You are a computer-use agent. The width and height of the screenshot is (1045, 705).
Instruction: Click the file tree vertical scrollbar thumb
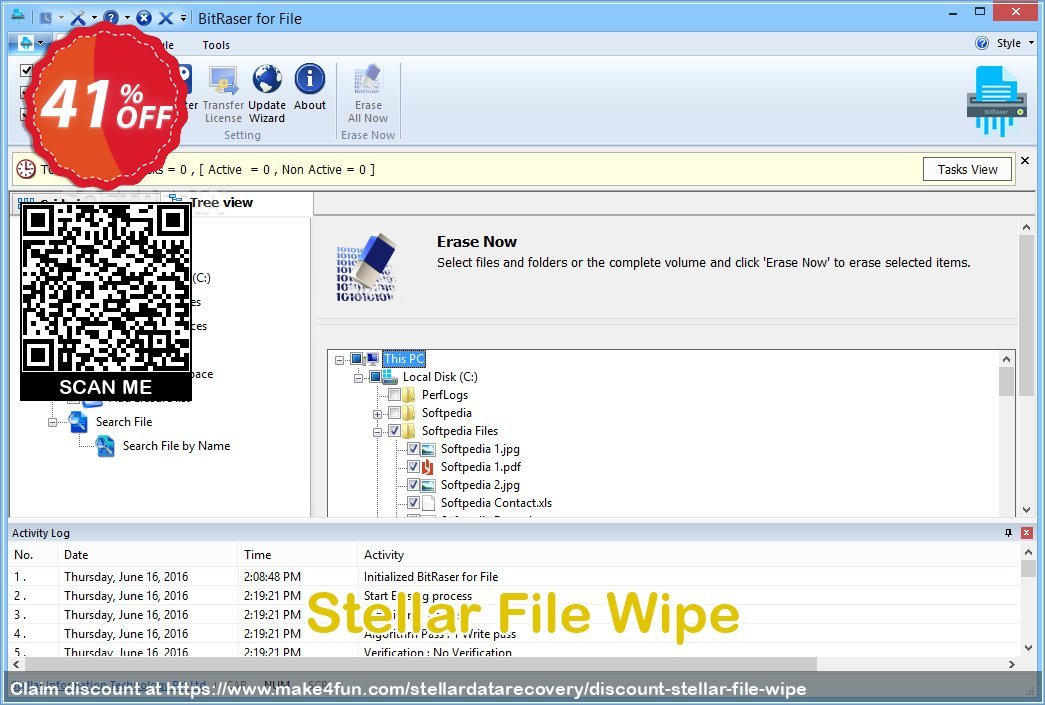pyautogui.click(x=1006, y=381)
